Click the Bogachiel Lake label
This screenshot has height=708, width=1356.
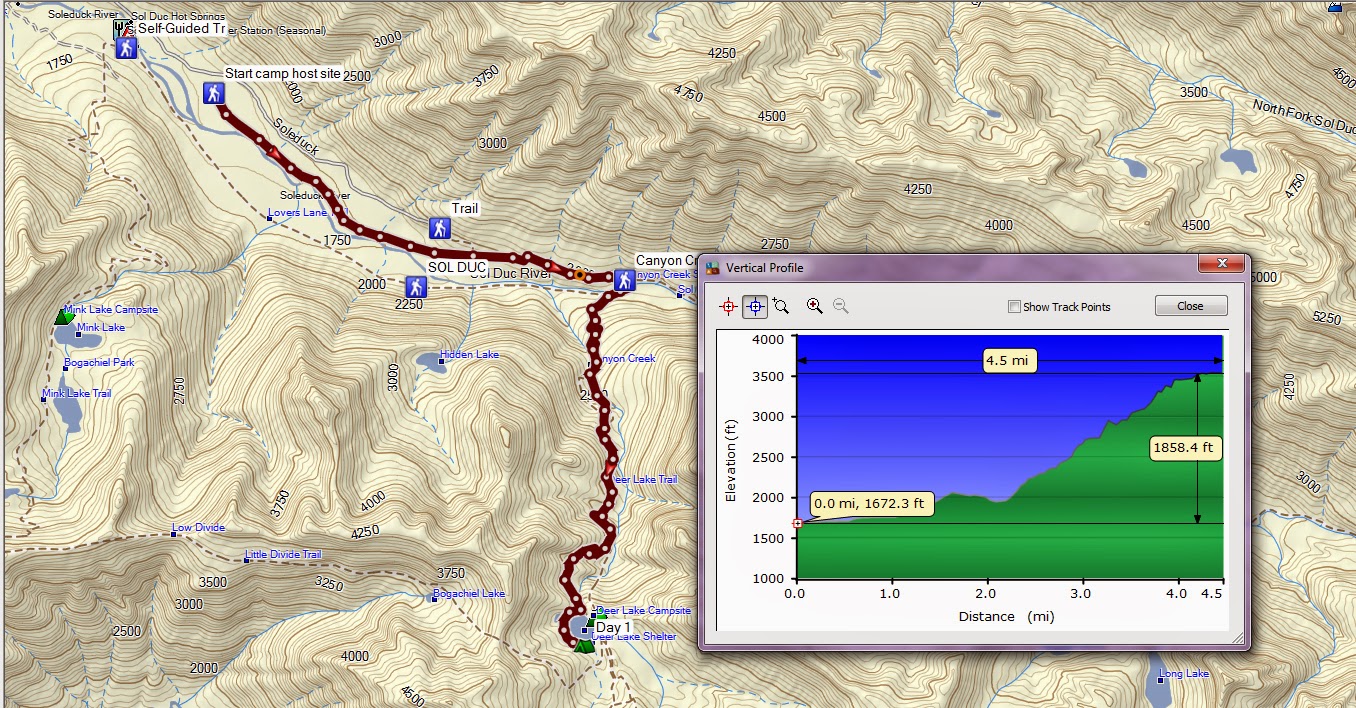tap(468, 594)
